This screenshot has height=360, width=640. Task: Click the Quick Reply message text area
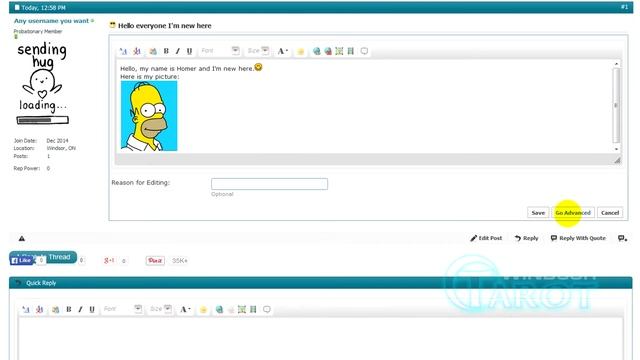tap(320, 339)
